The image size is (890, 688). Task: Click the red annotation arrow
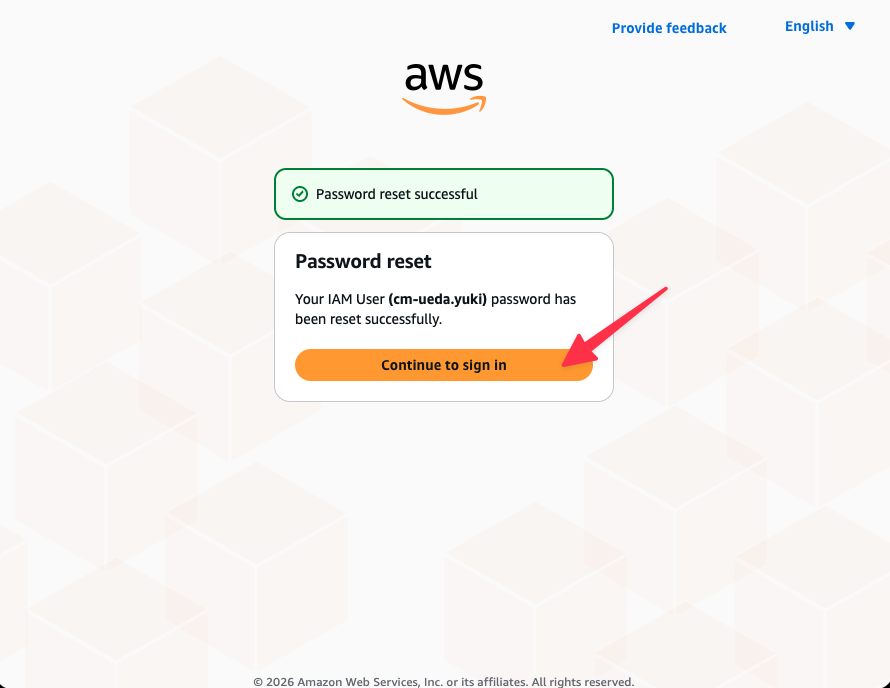(x=614, y=327)
